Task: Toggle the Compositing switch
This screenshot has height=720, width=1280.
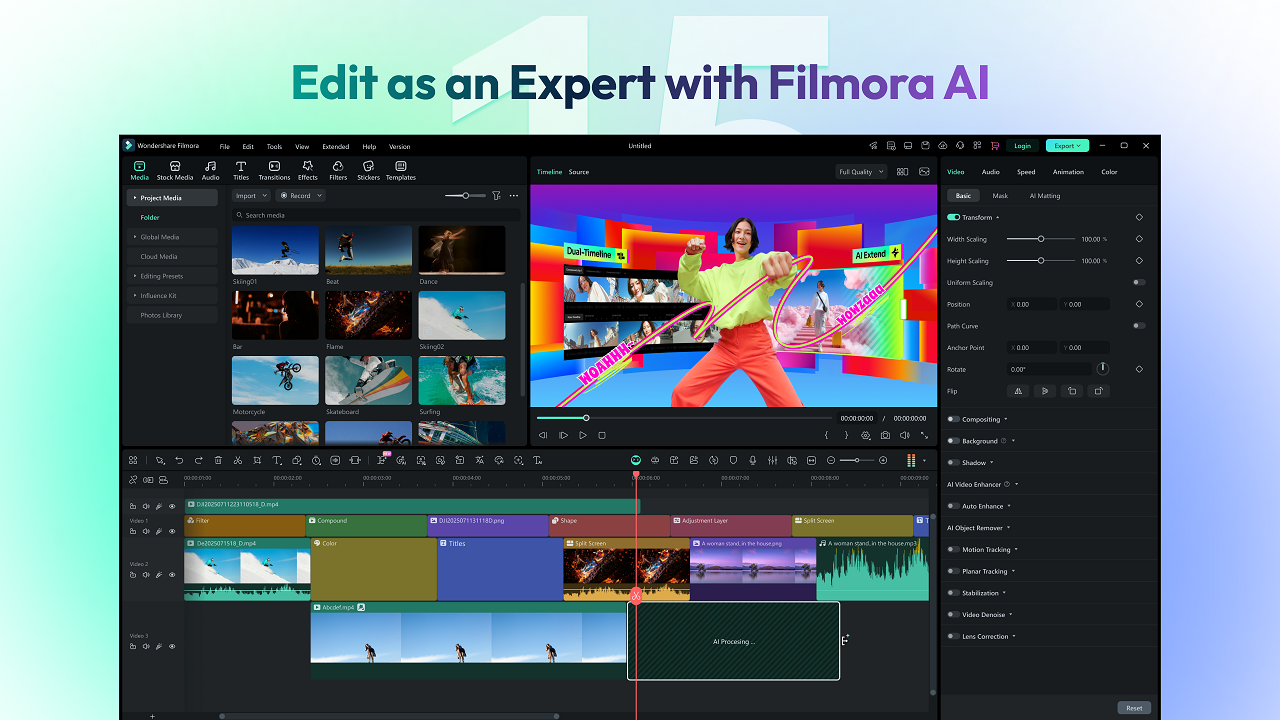Action: [x=953, y=419]
